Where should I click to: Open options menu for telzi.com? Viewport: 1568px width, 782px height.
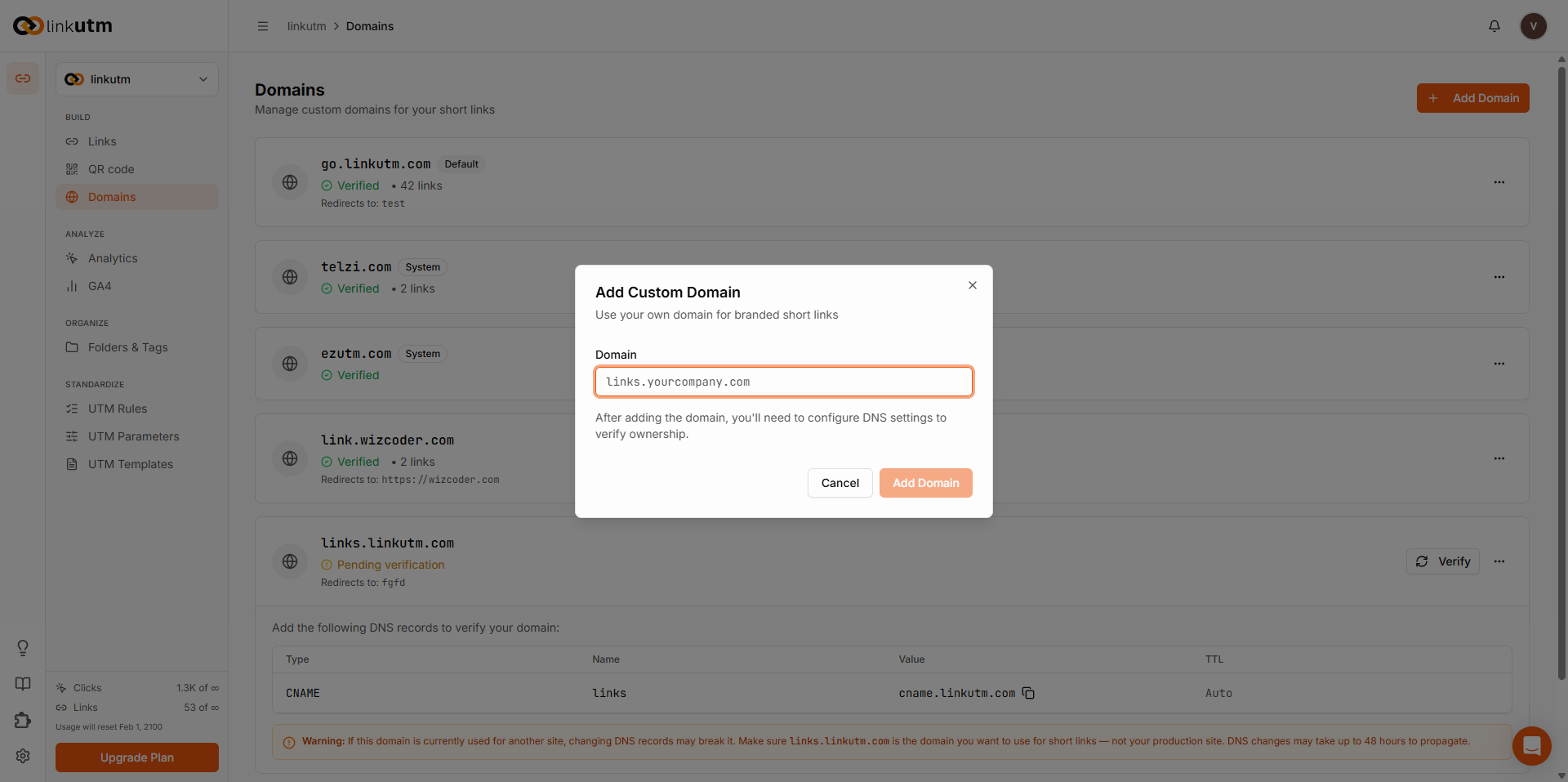click(1499, 277)
